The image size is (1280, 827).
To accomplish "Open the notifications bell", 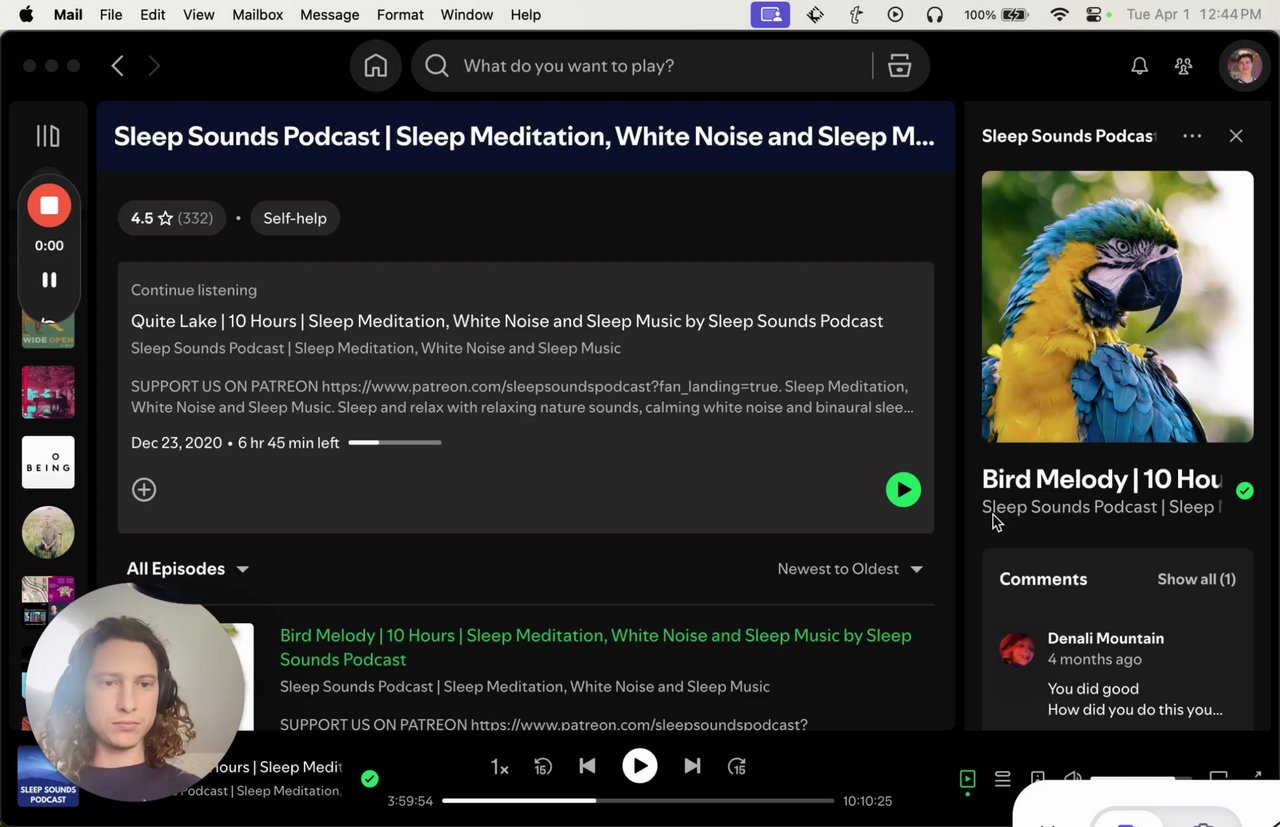I will coord(1139,66).
